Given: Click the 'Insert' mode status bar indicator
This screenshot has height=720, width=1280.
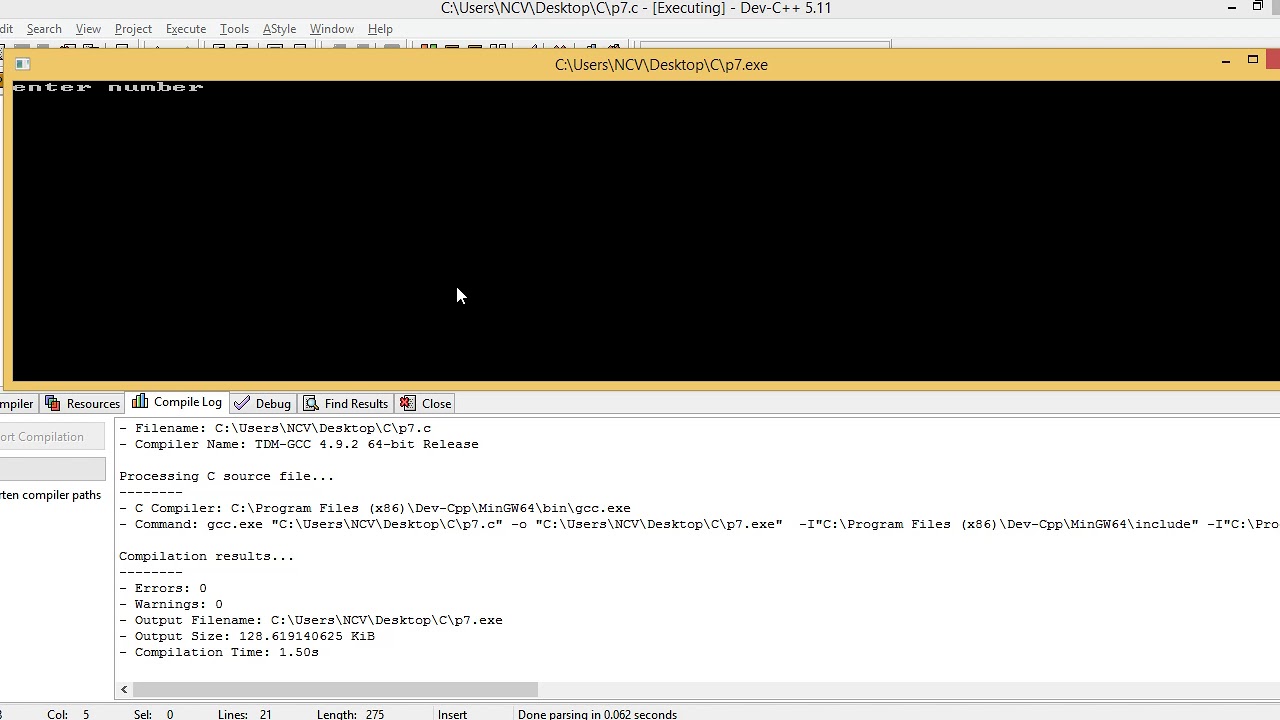Looking at the screenshot, I should (452, 714).
